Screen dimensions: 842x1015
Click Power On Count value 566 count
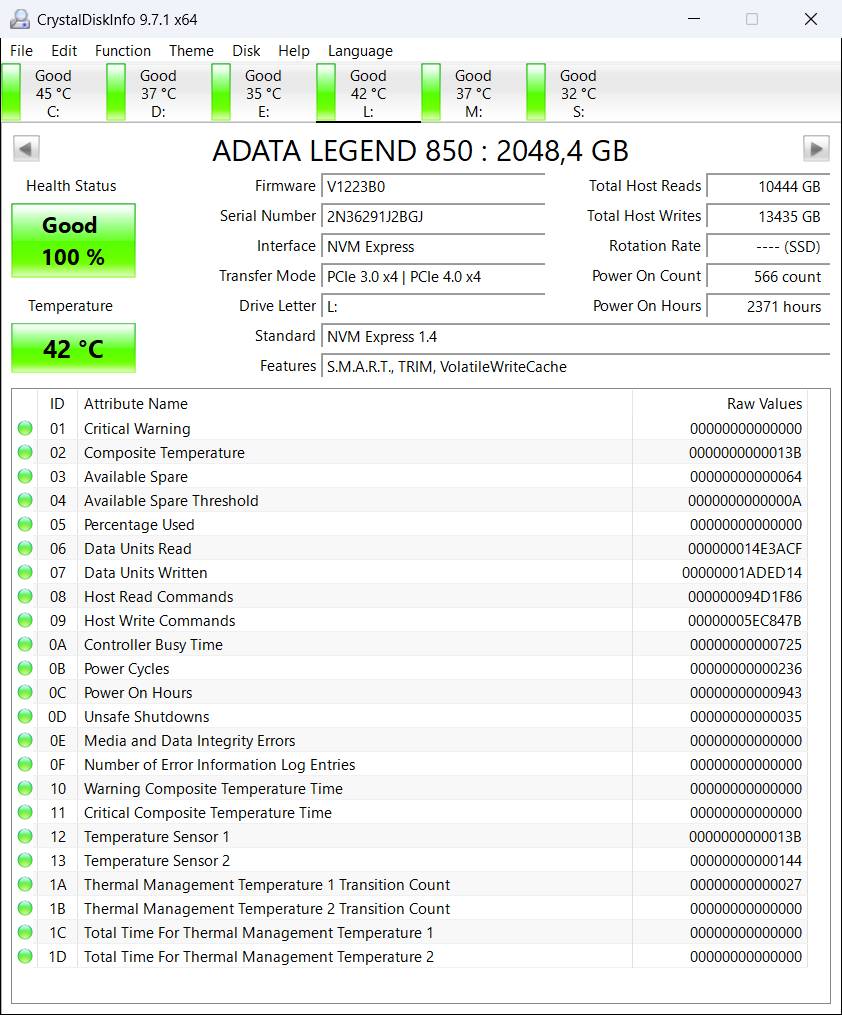point(768,277)
